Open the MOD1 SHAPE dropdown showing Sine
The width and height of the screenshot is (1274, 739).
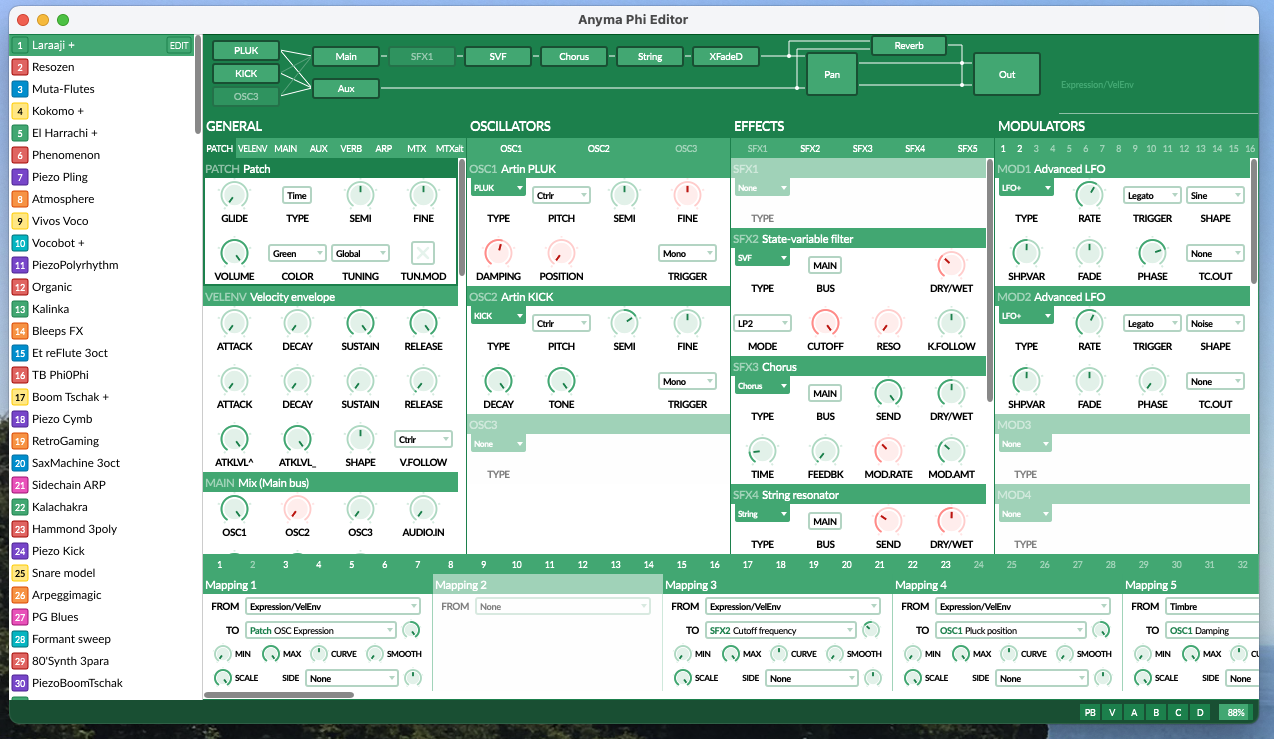[x=1215, y=196]
